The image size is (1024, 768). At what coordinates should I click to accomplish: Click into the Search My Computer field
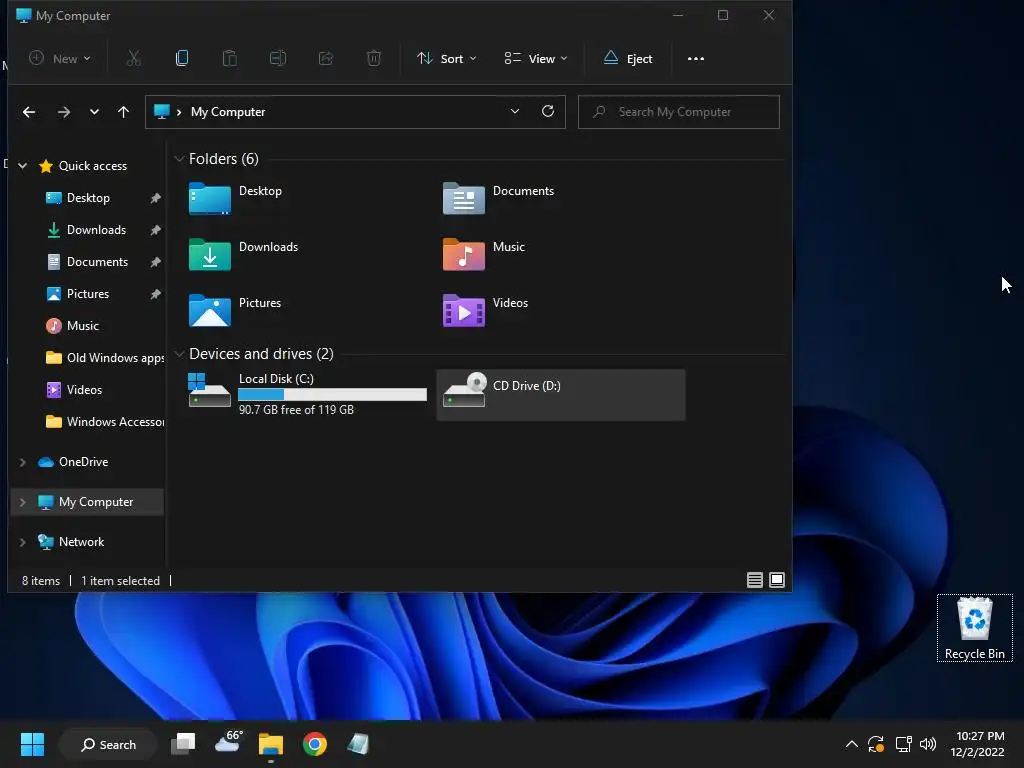tap(679, 112)
